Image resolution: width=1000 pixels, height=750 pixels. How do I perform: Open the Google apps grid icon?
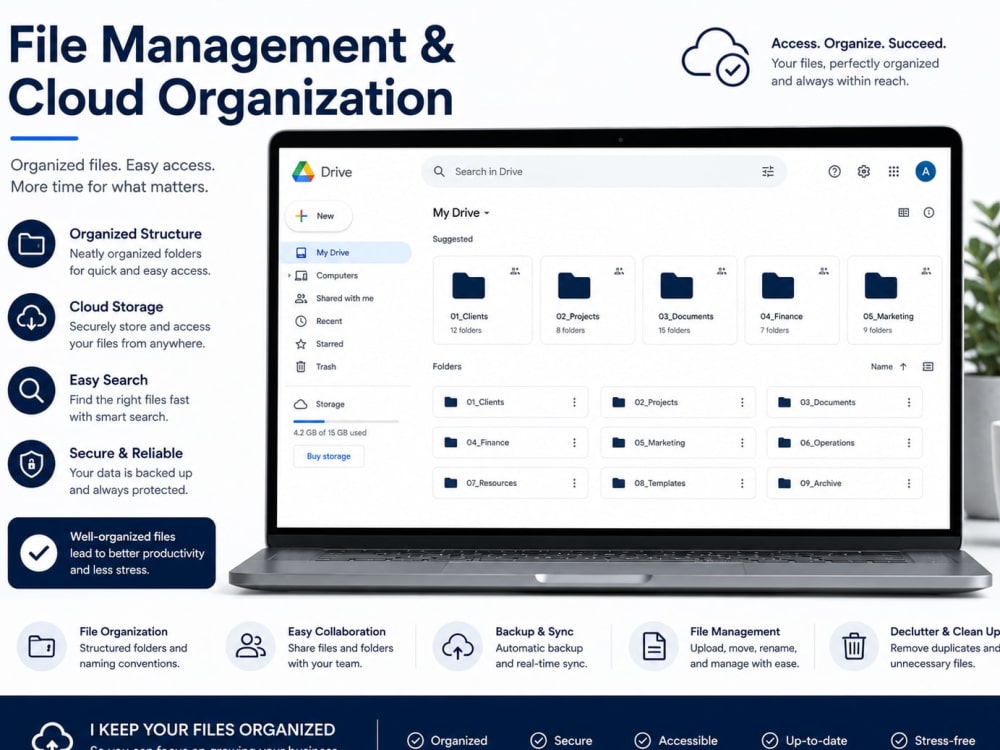pos(893,172)
